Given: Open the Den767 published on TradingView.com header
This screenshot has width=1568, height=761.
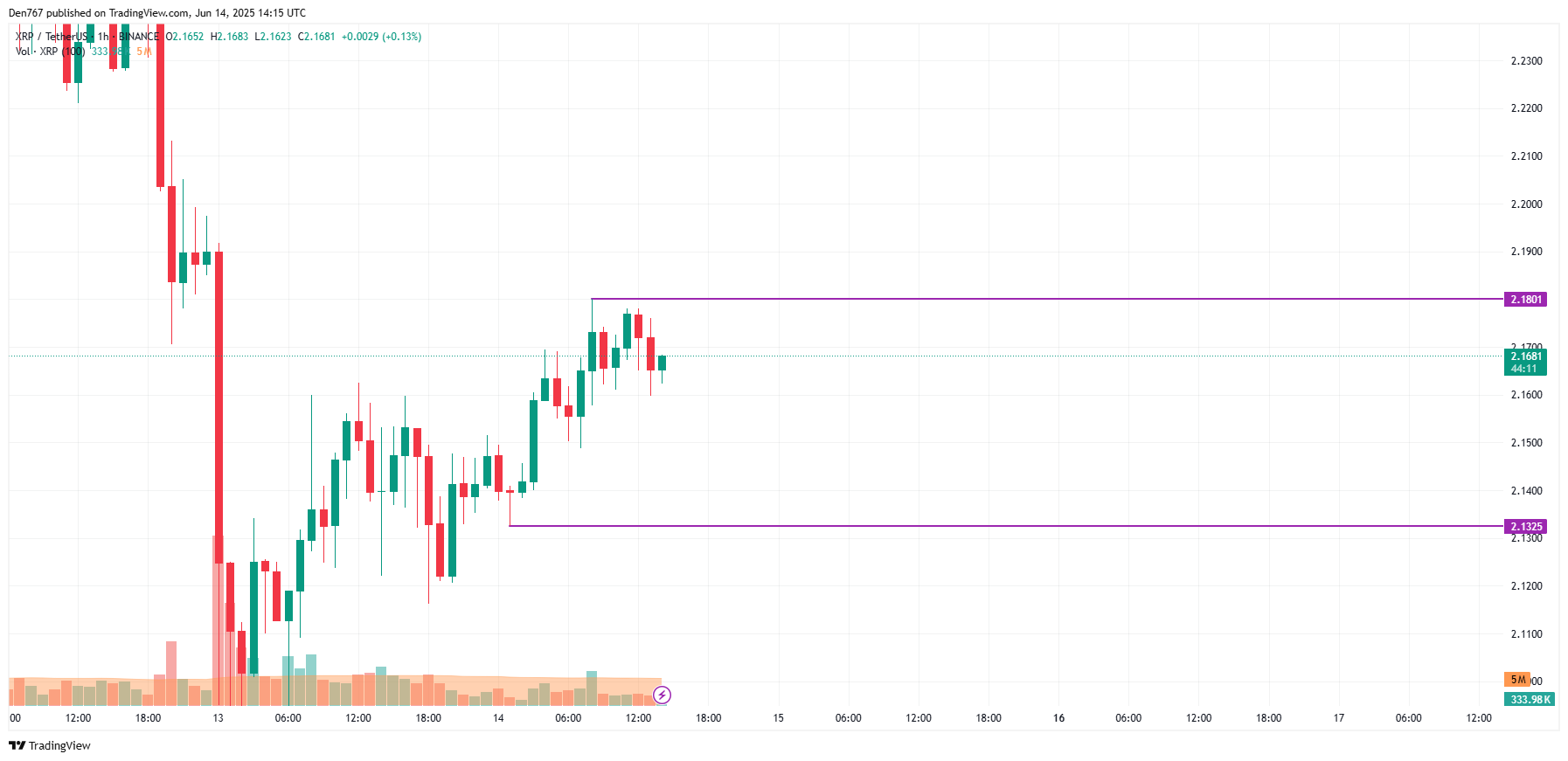Looking at the screenshot, I should [157, 13].
